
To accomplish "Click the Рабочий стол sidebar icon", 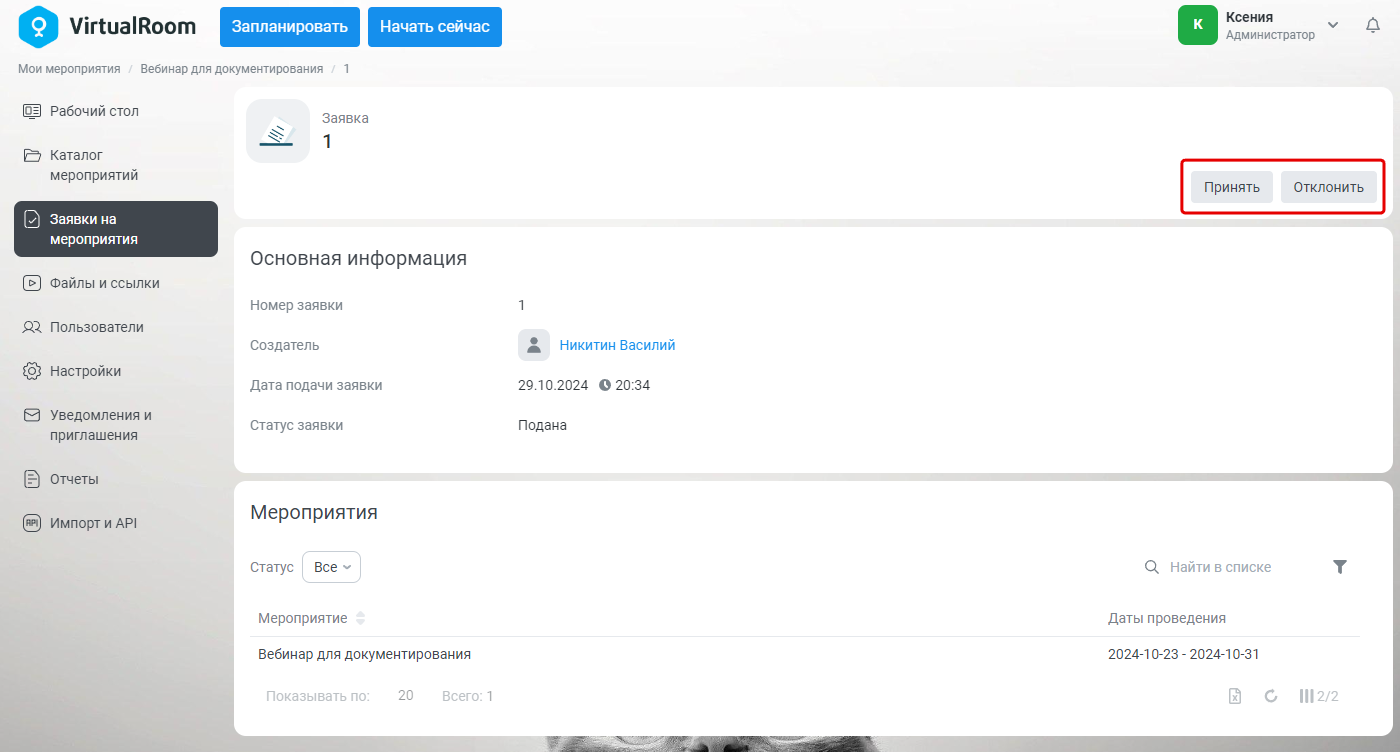I will pyautogui.click(x=32, y=111).
